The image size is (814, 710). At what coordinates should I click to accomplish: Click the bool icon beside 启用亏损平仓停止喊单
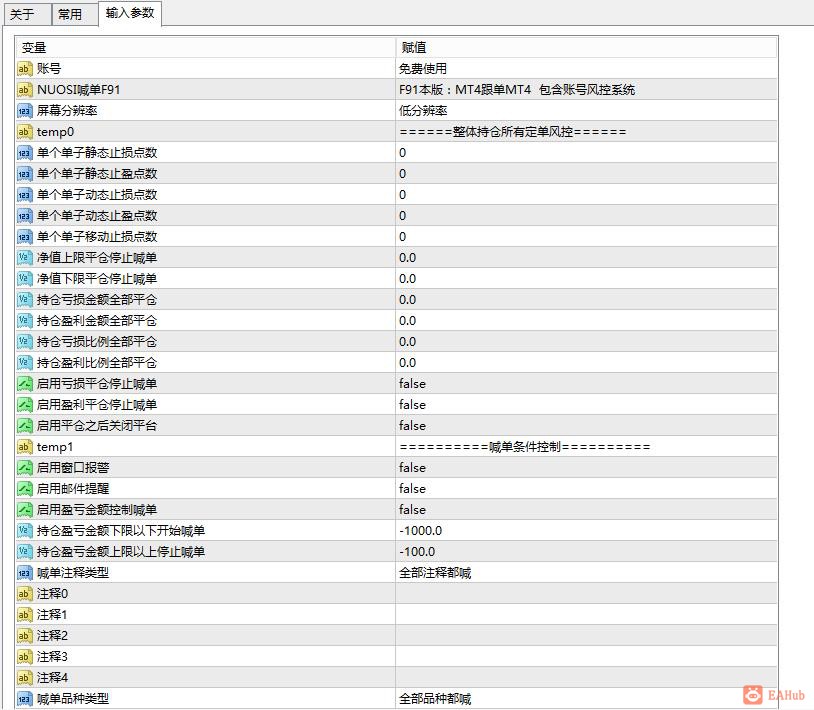[x=24, y=384]
